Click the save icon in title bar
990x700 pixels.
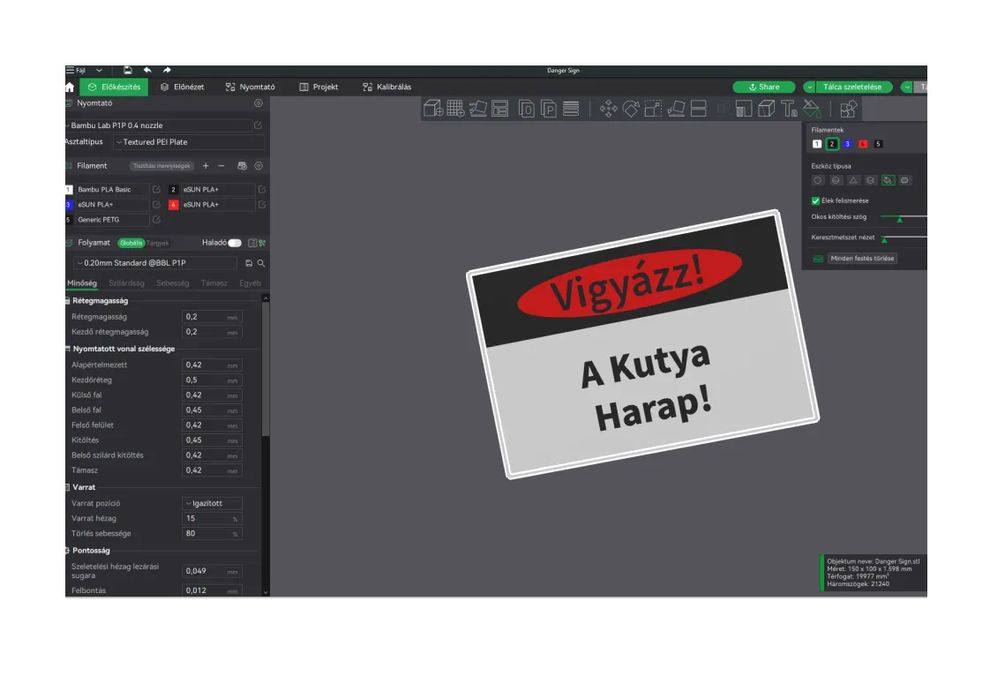(128, 70)
